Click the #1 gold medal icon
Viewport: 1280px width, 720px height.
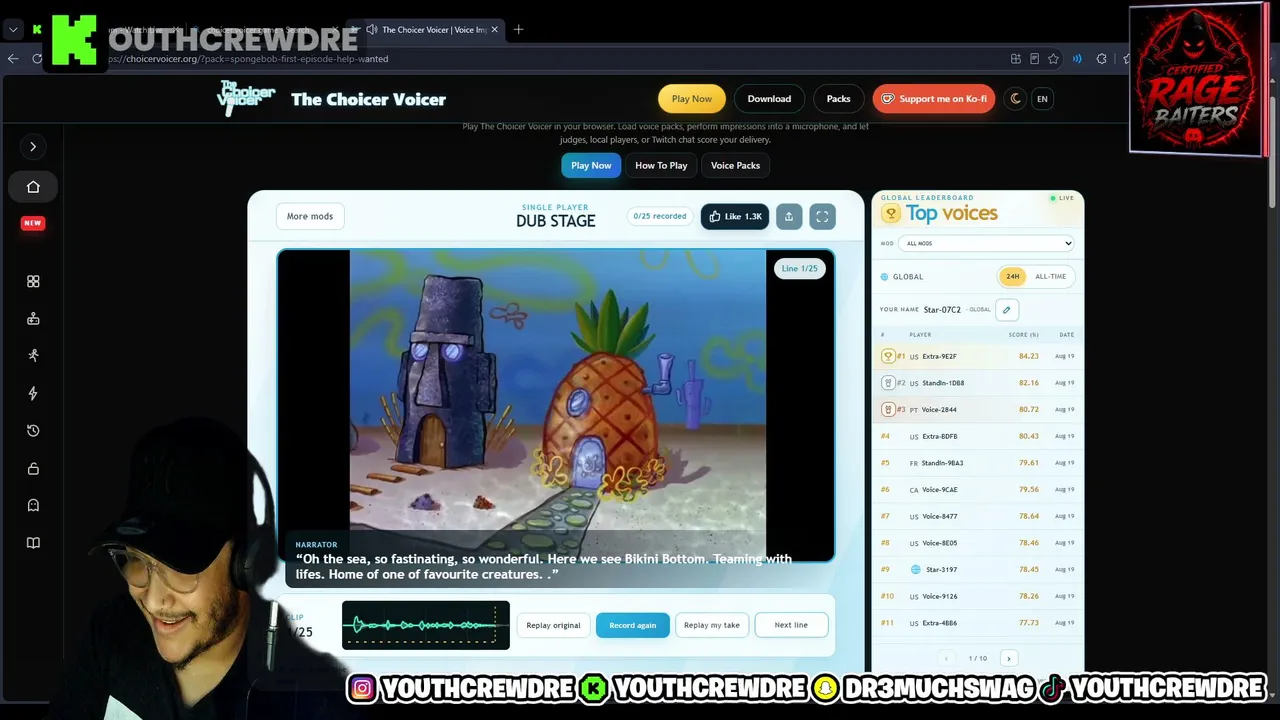tap(888, 356)
